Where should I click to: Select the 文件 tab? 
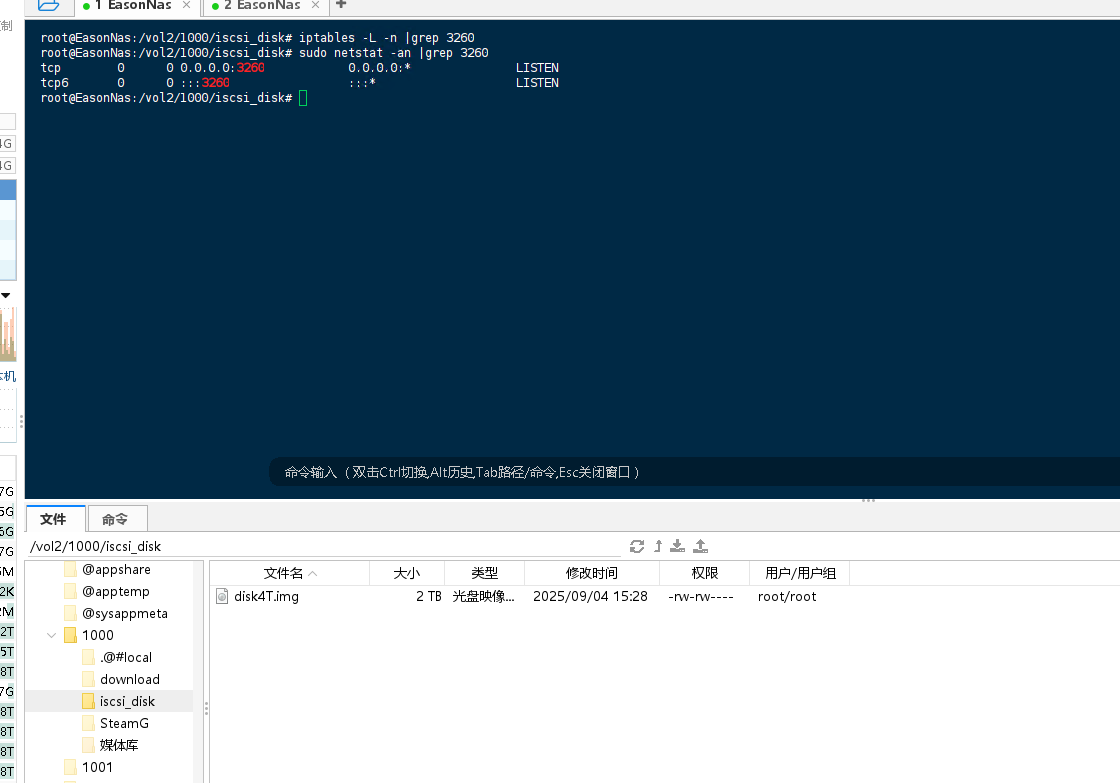click(55, 519)
